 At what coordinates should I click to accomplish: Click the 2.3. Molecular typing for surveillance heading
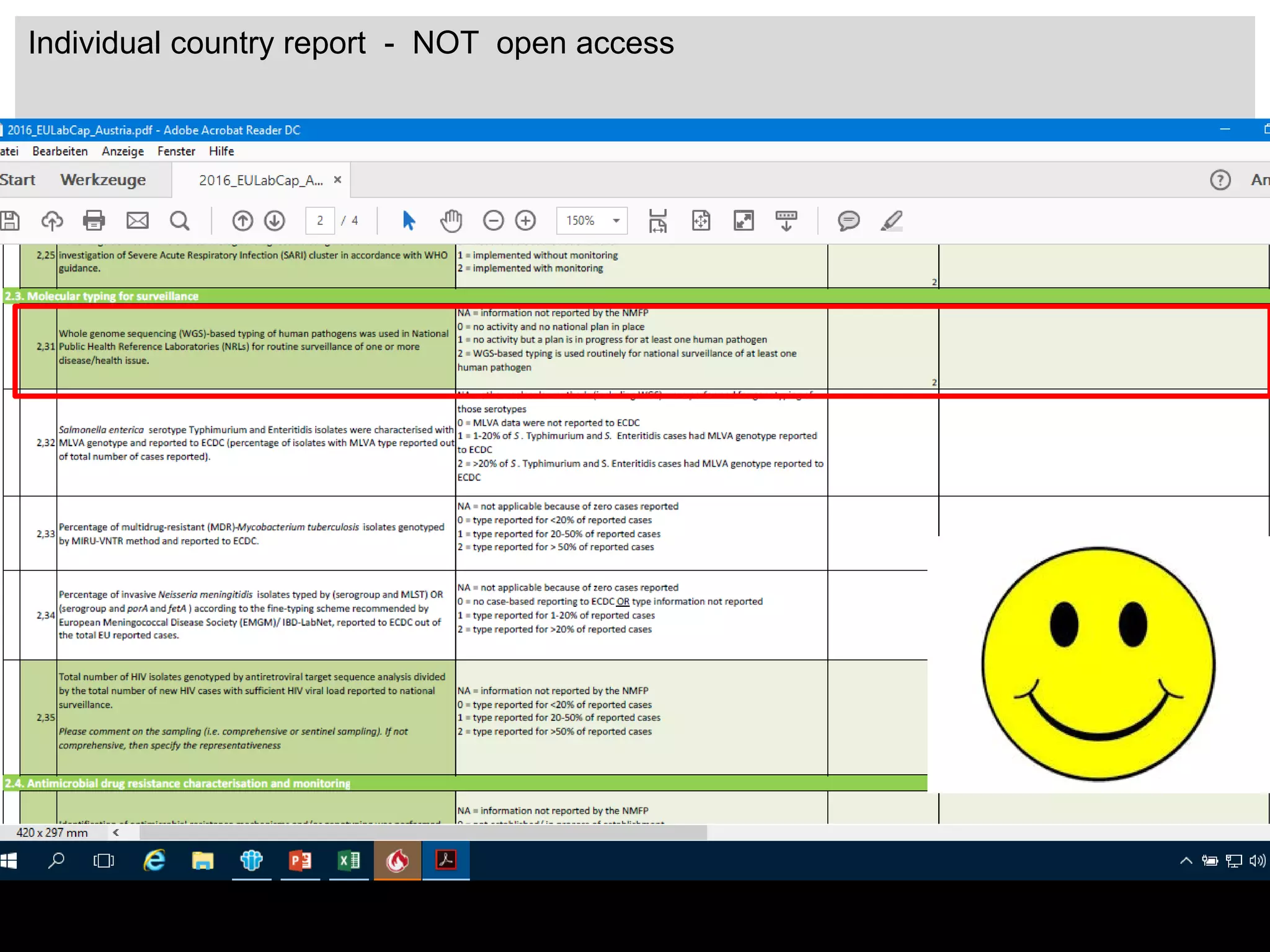tap(102, 296)
